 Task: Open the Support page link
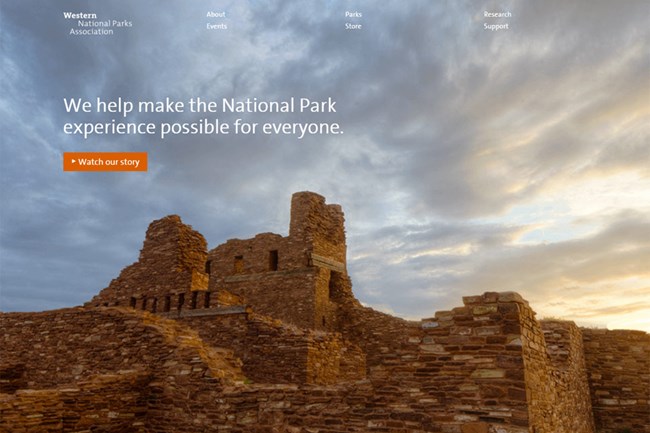coord(496,26)
